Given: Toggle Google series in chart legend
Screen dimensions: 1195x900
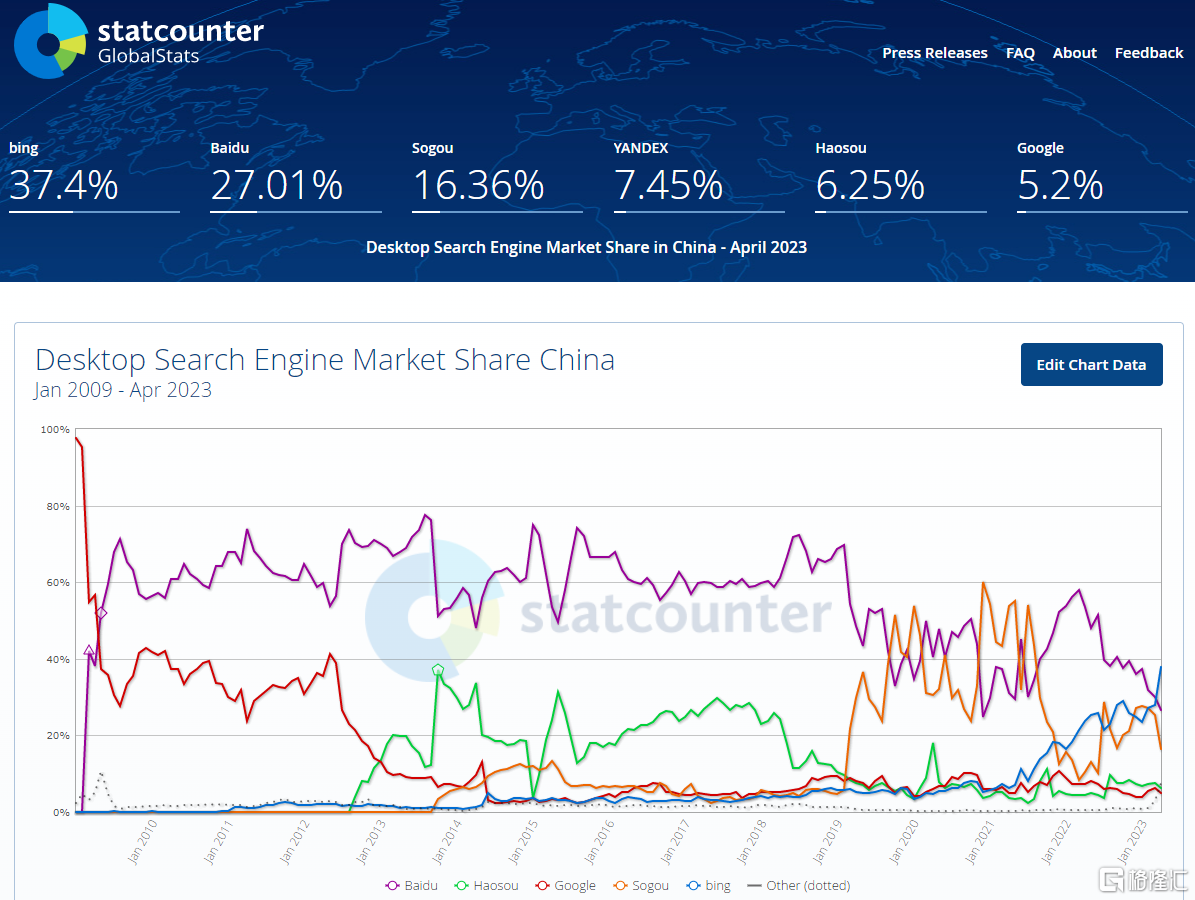Looking at the screenshot, I should pyautogui.click(x=565, y=886).
